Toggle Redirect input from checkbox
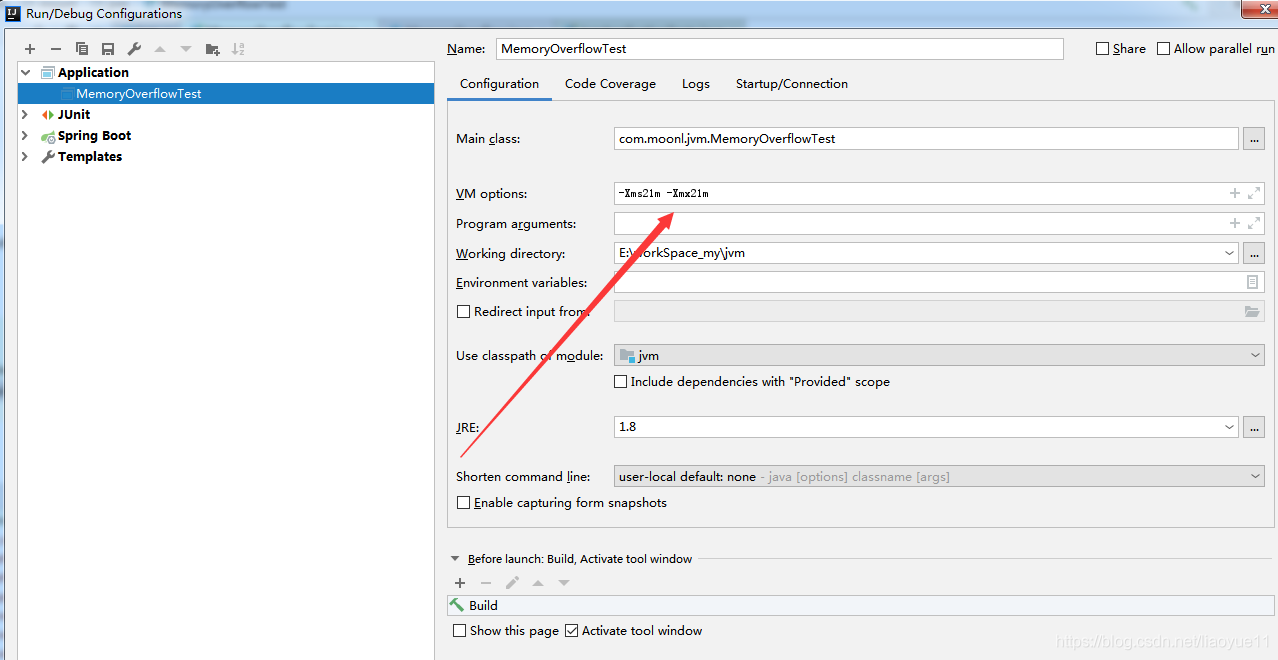This screenshot has height=660, width=1278. pyautogui.click(x=463, y=311)
